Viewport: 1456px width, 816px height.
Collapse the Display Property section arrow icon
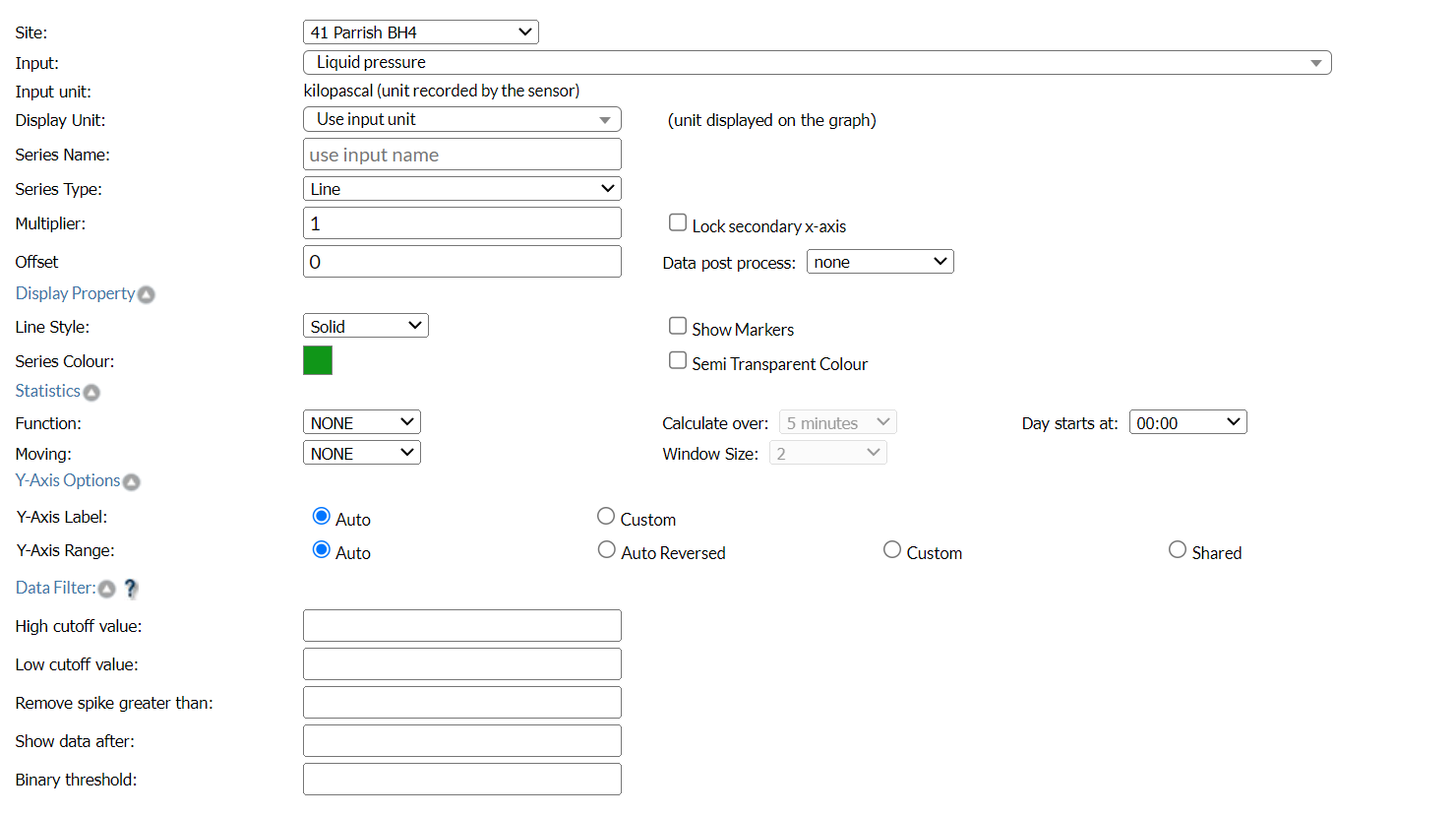147,294
